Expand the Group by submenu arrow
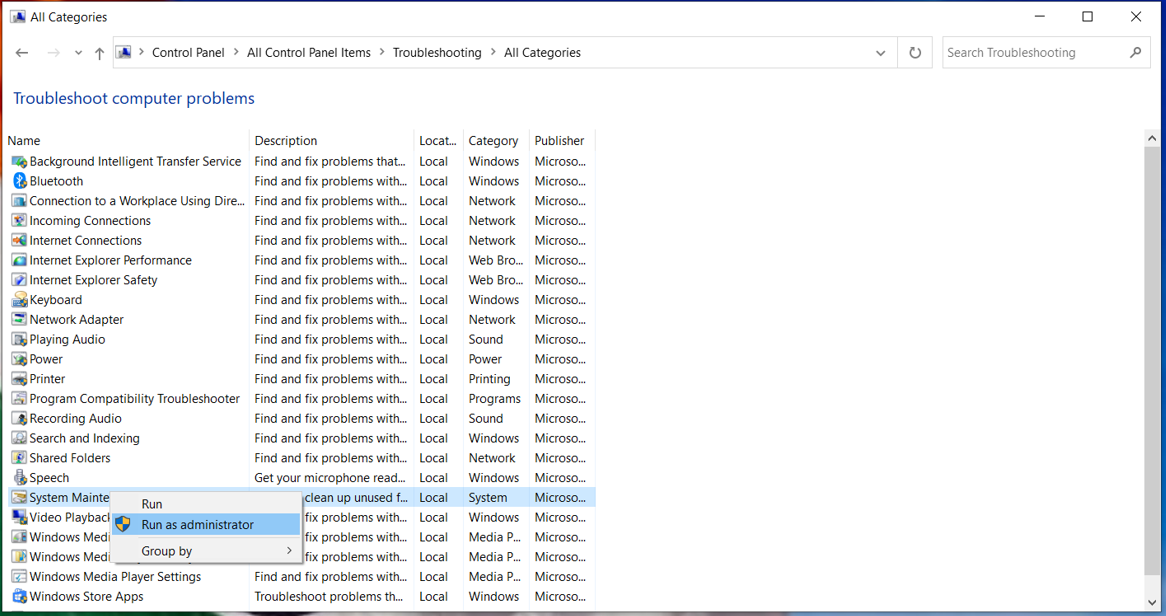 (x=289, y=551)
